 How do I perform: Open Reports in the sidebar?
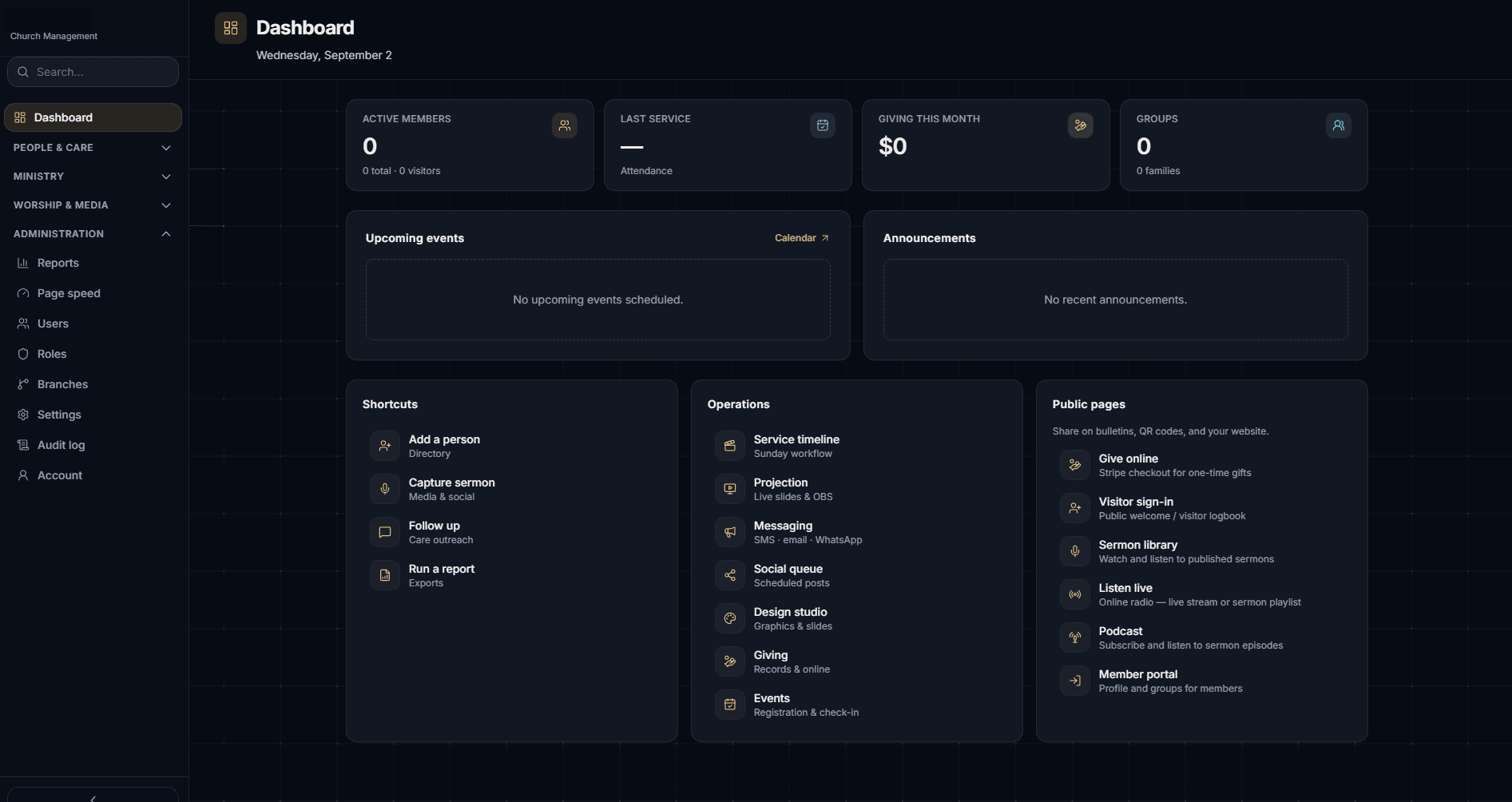coord(93,263)
